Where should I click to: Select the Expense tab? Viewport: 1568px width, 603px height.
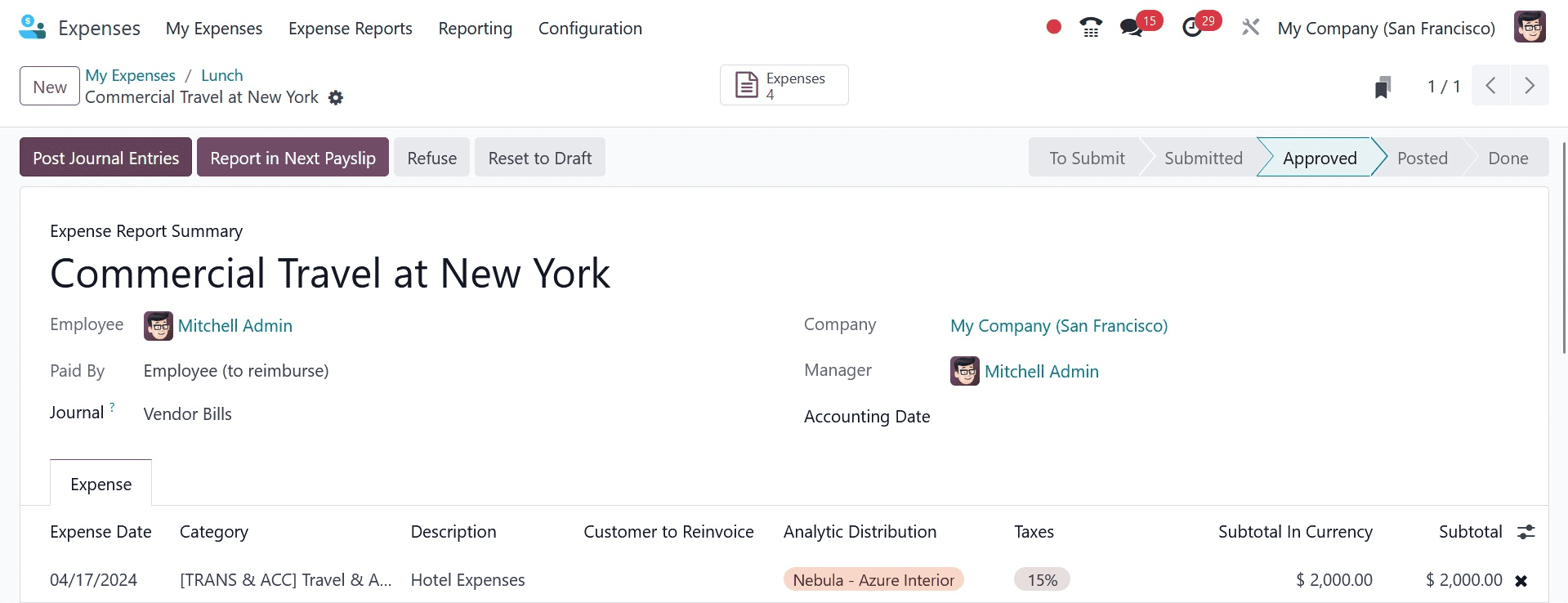pyautogui.click(x=101, y=484)
